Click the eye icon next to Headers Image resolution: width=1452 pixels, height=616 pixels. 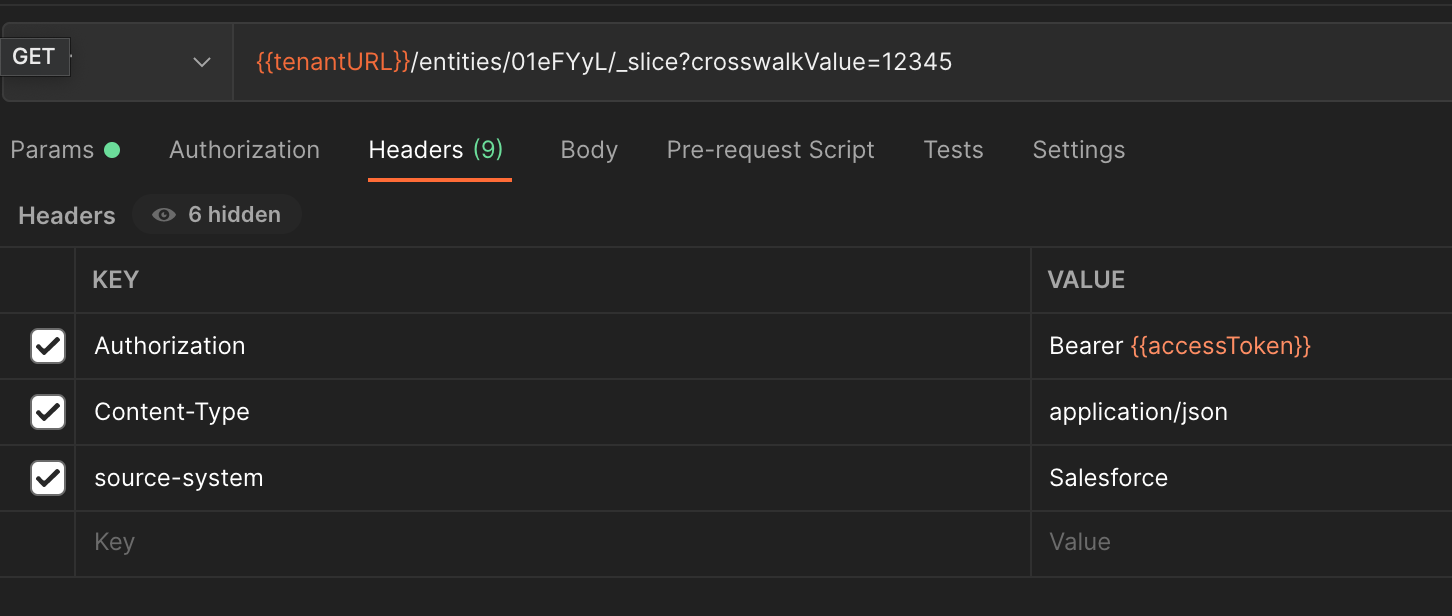(x=163, y=213)
